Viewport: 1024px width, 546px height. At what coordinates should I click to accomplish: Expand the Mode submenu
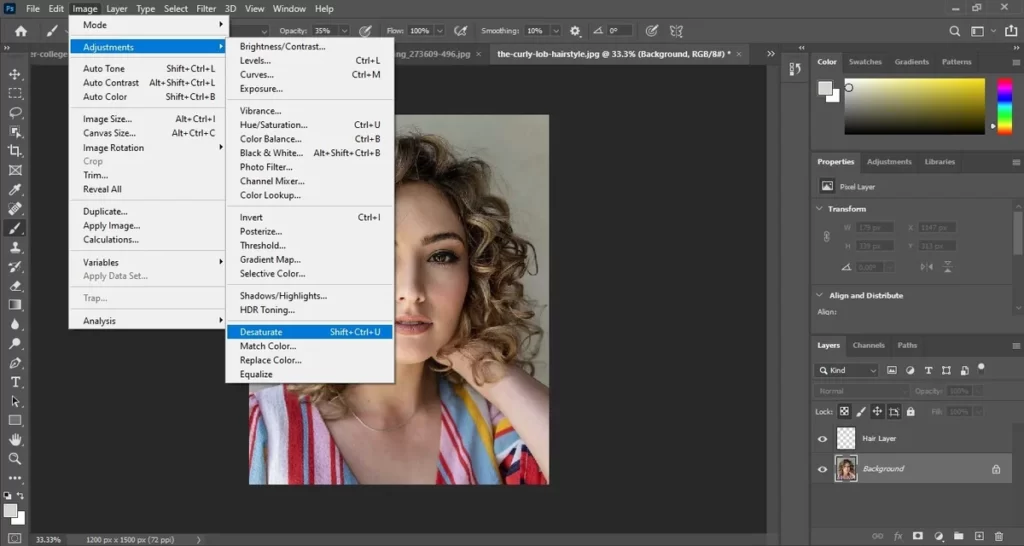point(149,25)
